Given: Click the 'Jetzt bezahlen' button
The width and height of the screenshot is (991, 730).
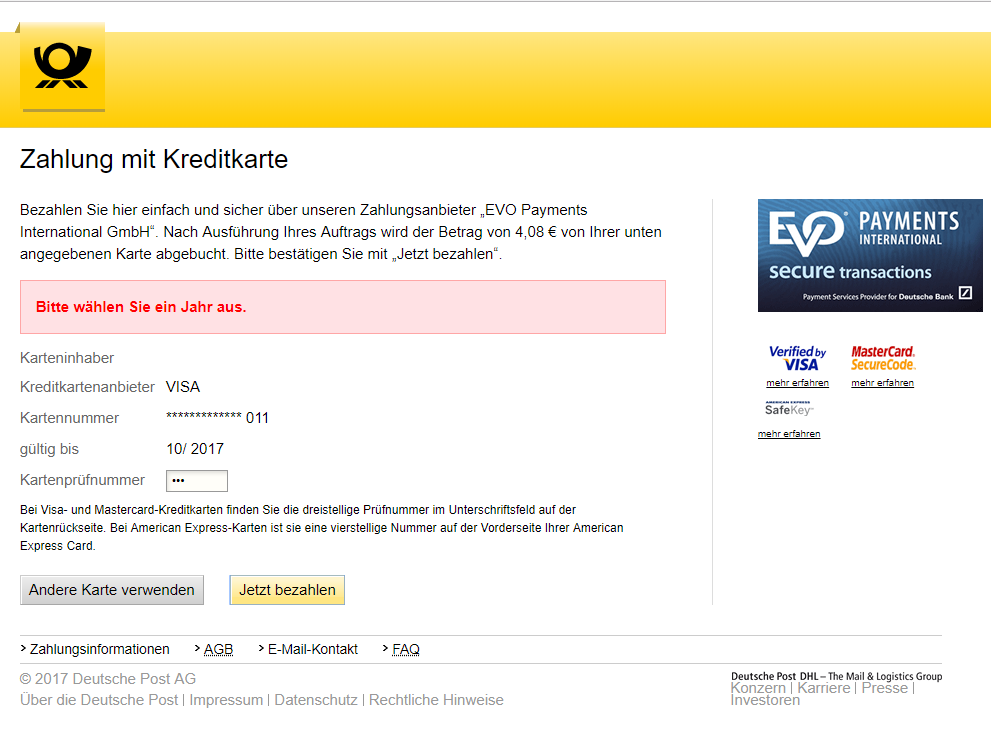Looking at the screenshot, I should pos(287,590).
